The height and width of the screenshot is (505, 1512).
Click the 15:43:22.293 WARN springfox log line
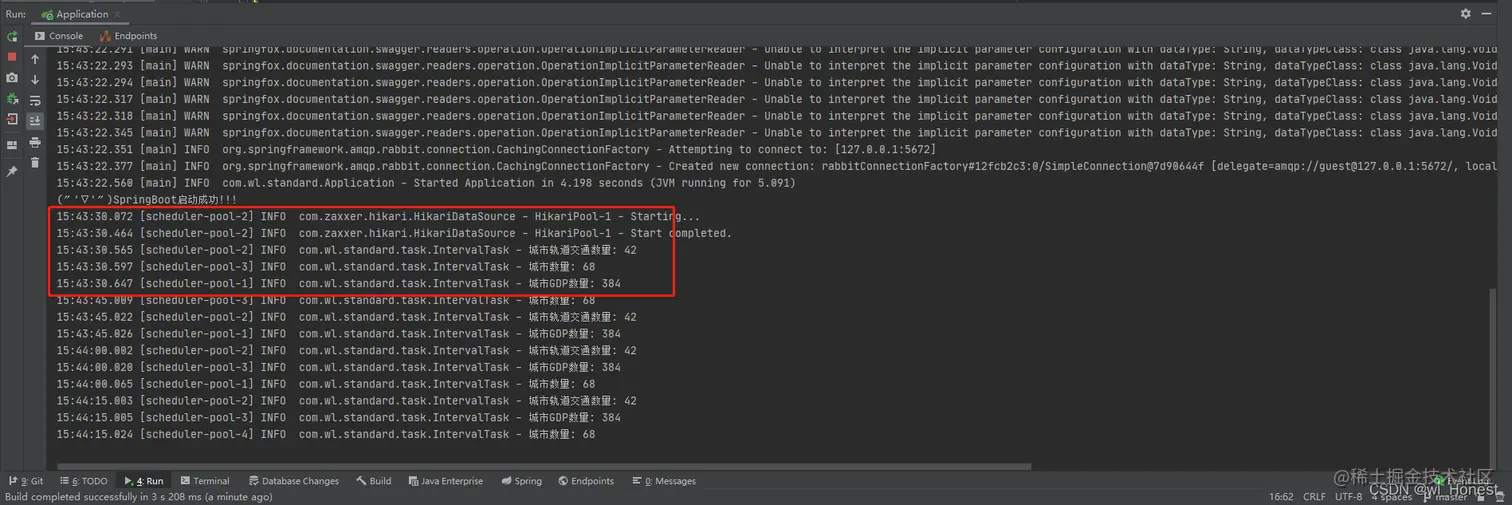point(776,66)
